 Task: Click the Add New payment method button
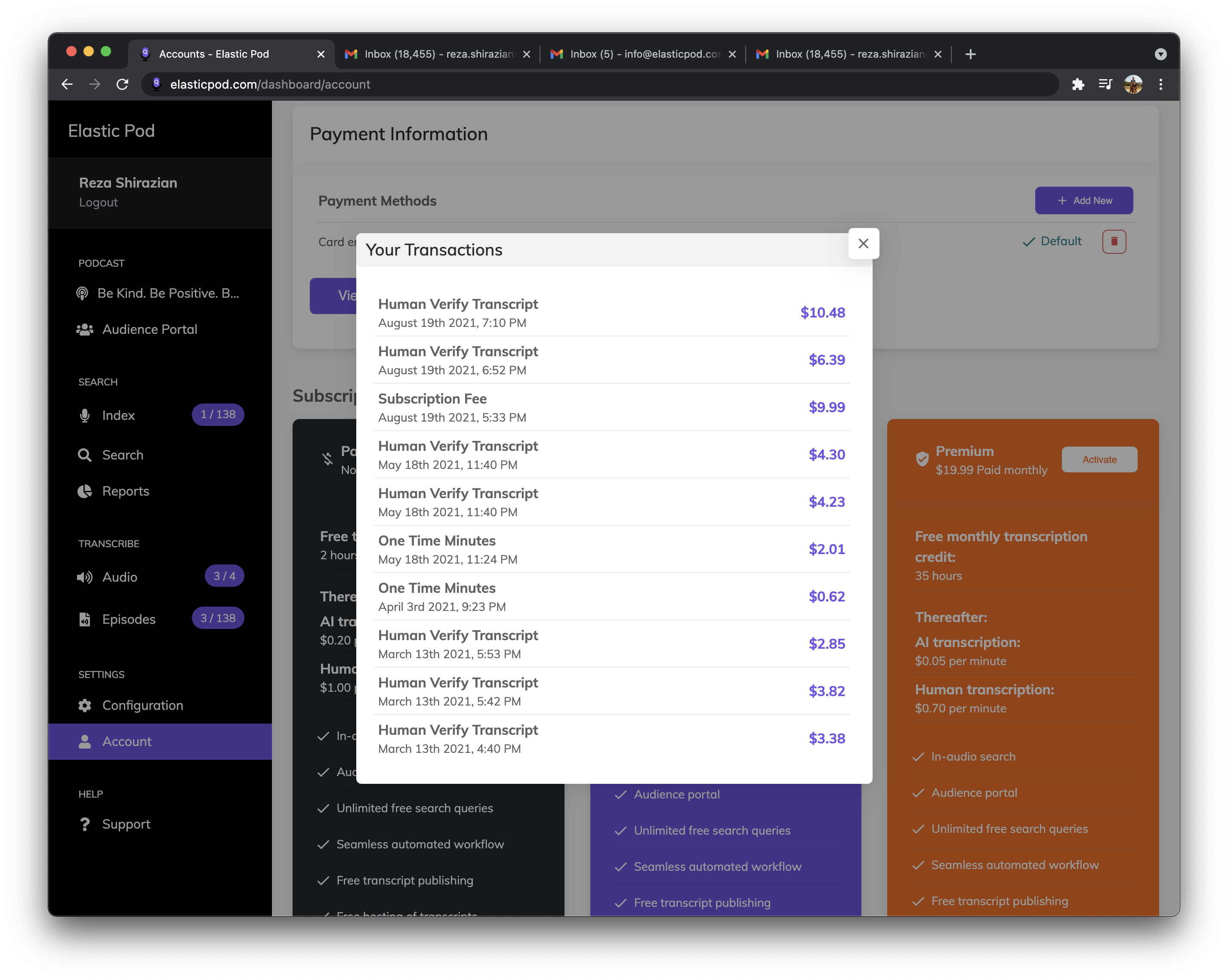click(1084, 200)
